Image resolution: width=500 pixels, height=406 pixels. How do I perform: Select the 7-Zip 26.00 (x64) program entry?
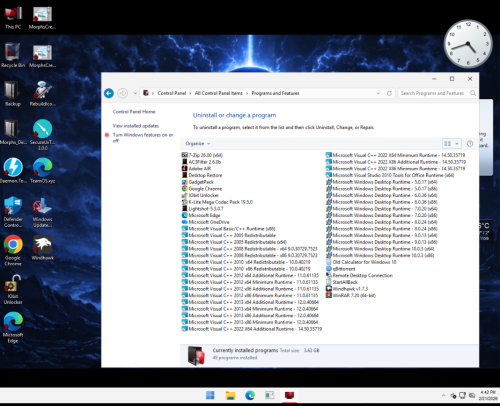pos(202,155)
